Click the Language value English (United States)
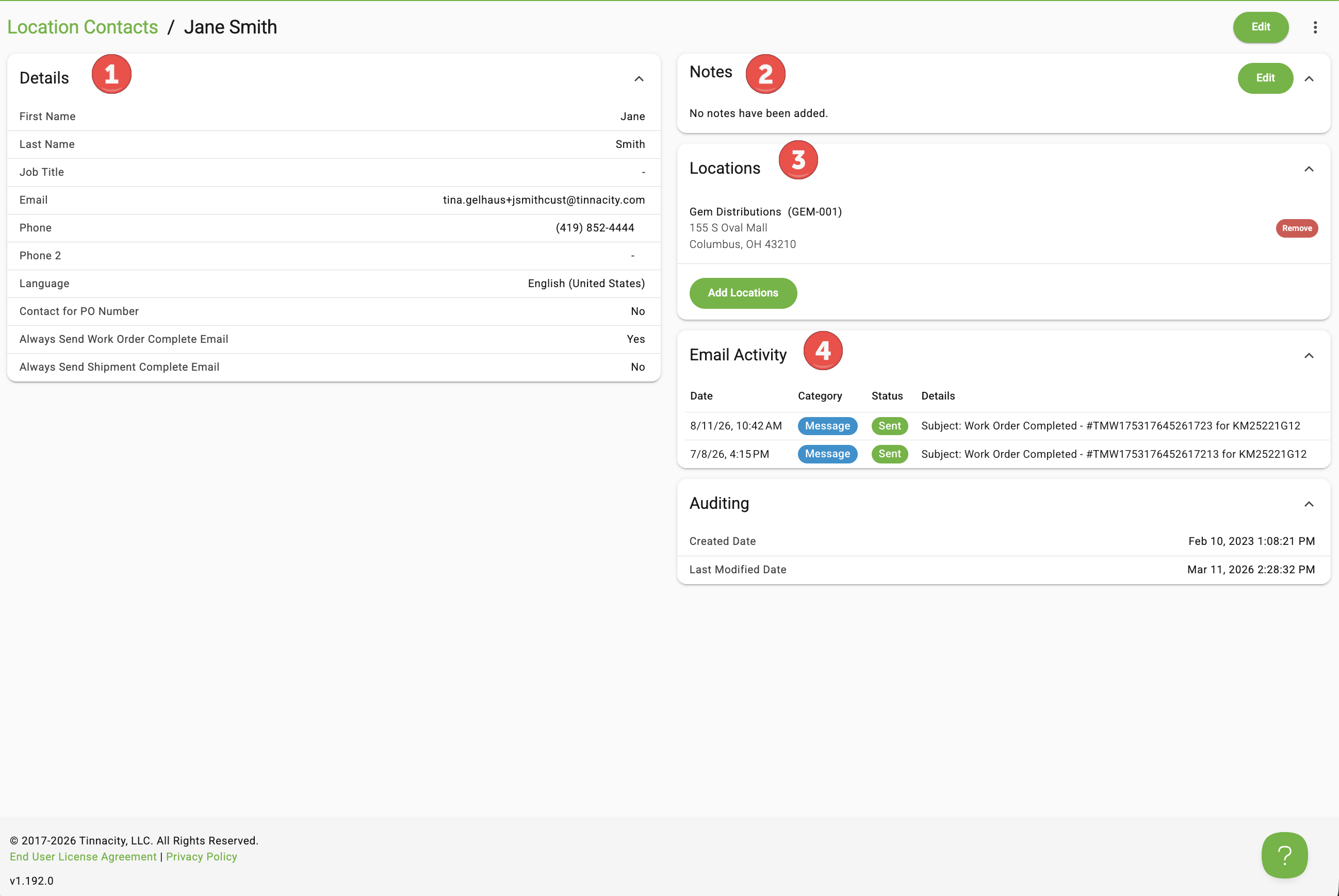The height and width of the screenshot is (896, 1339). pyautogui.click(x=586, y=284)
